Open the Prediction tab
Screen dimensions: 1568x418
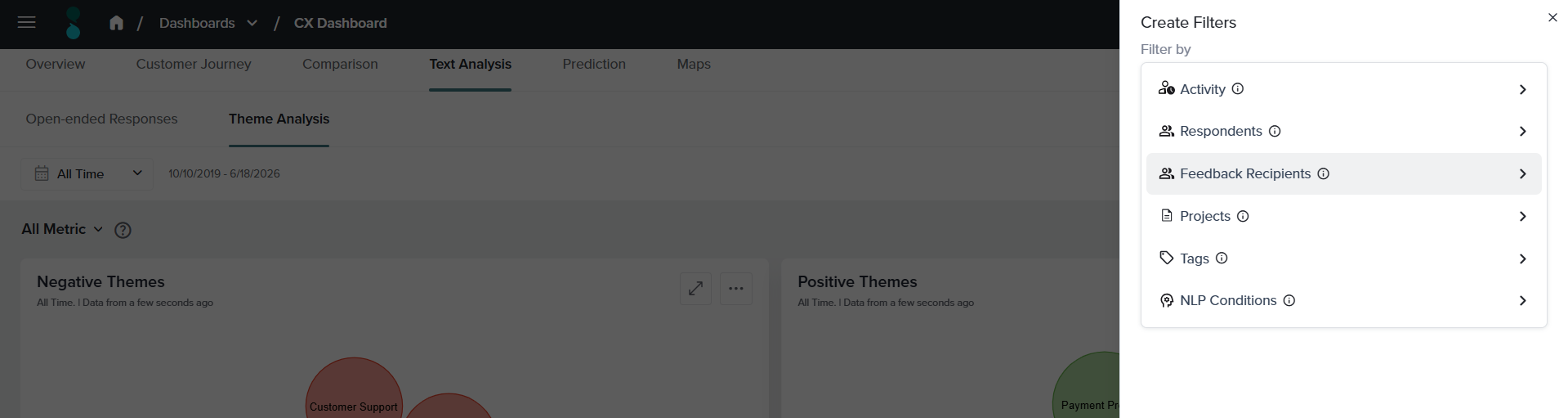point(594,64)
